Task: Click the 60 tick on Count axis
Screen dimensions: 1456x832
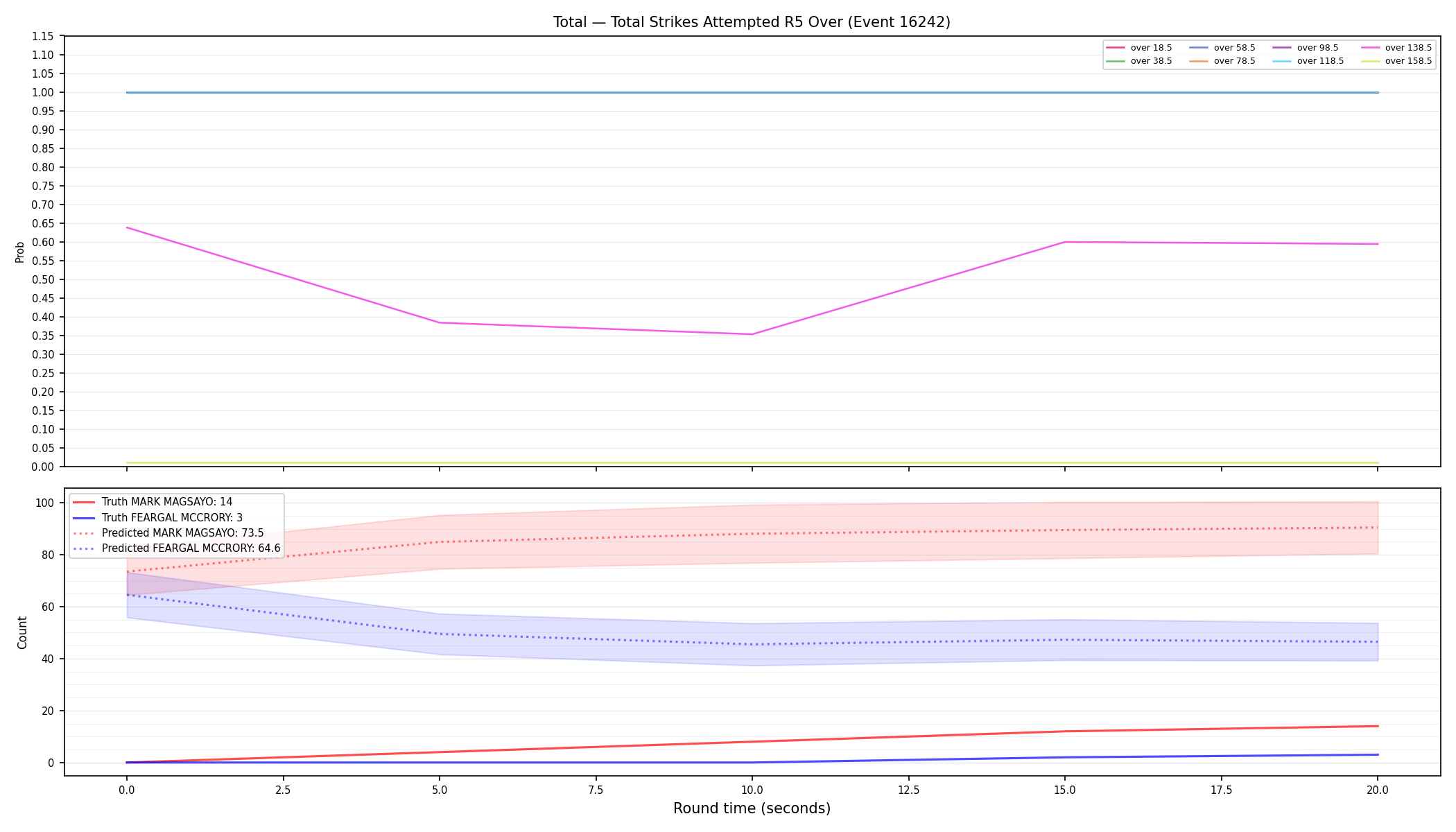Action: point(49,607)
